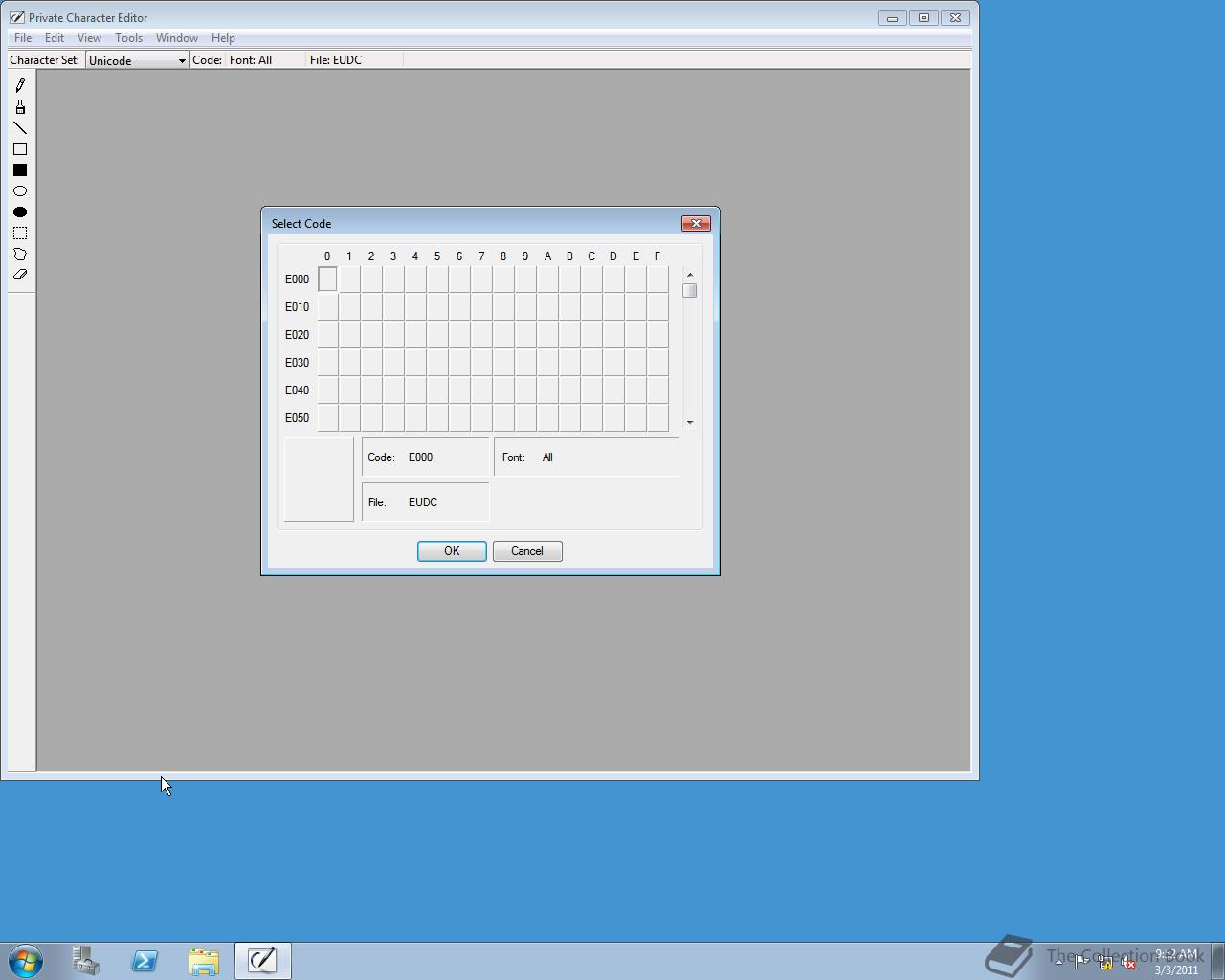Select the Filled Ellipse tool
This screenshot has height=980, width=1225.
tap(20, 212)
